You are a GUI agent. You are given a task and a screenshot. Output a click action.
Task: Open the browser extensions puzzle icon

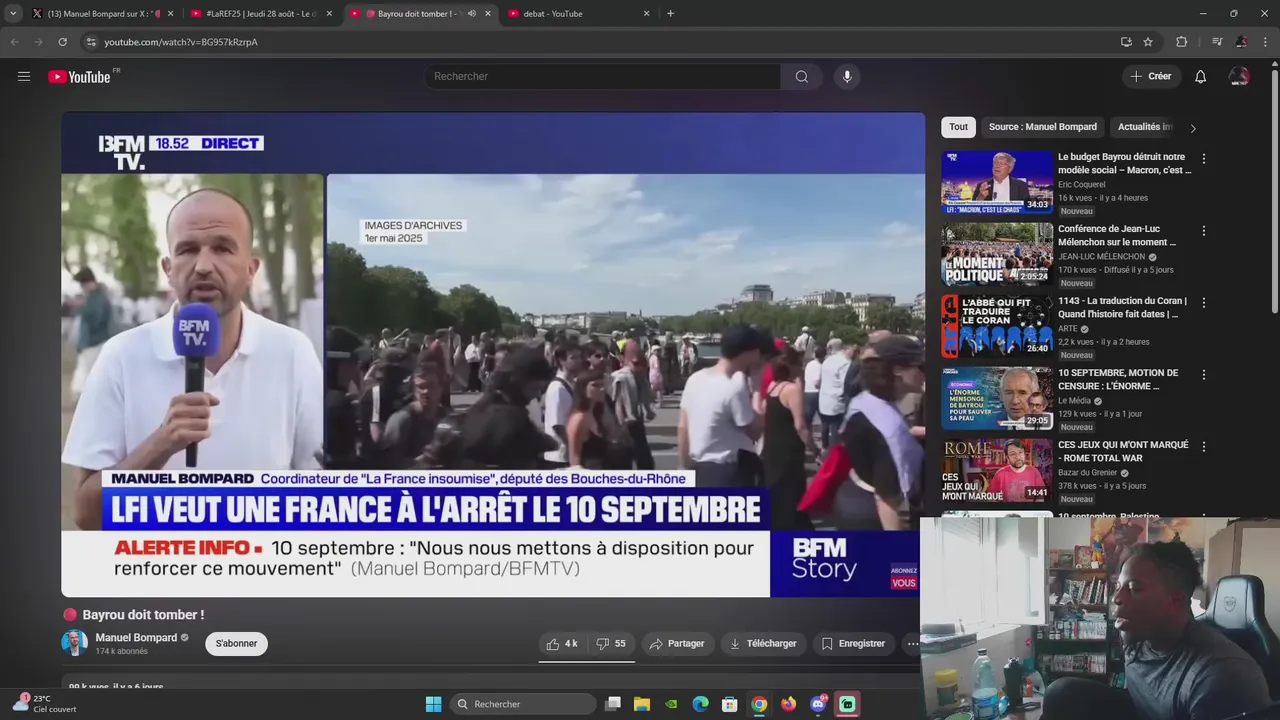pos(1181,42)
